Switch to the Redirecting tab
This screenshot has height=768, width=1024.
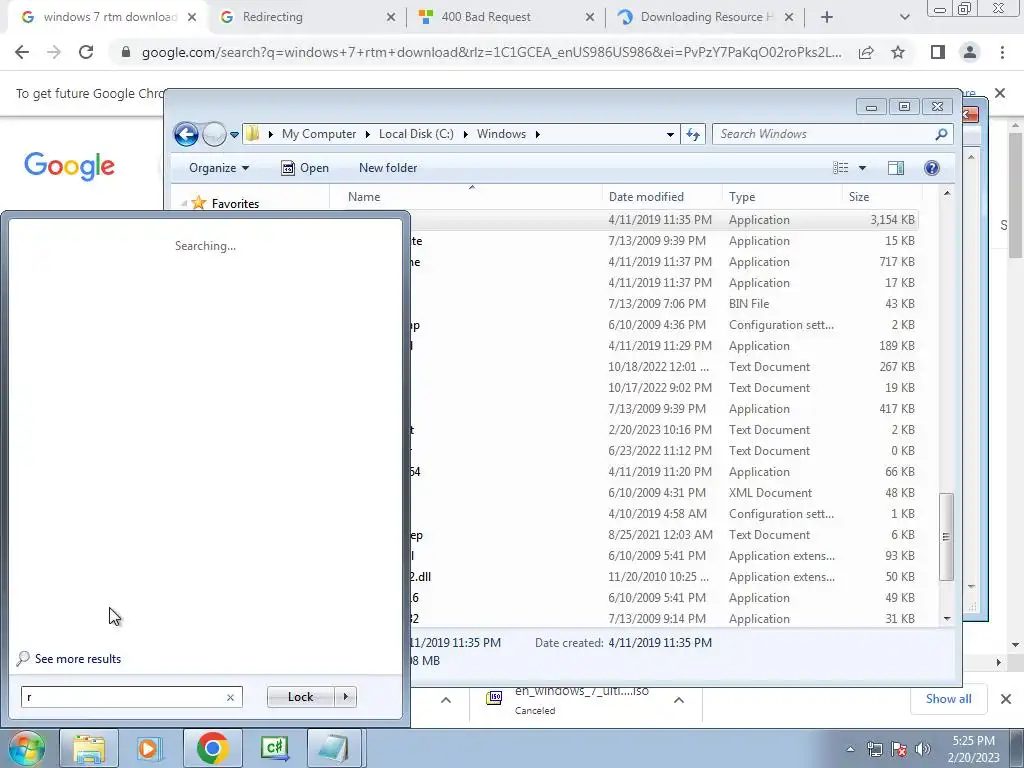307,17
